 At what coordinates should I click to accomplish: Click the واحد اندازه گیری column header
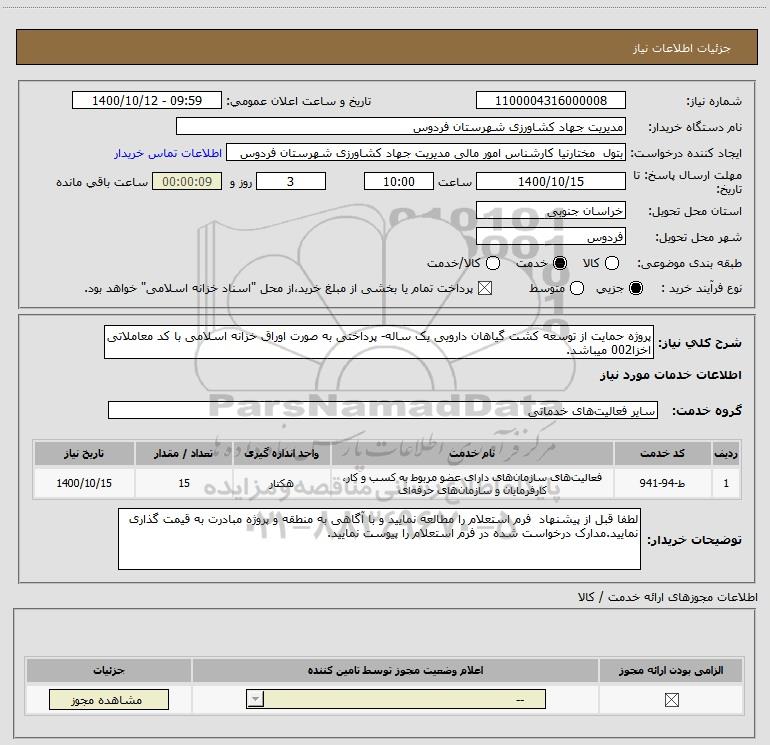281,453
